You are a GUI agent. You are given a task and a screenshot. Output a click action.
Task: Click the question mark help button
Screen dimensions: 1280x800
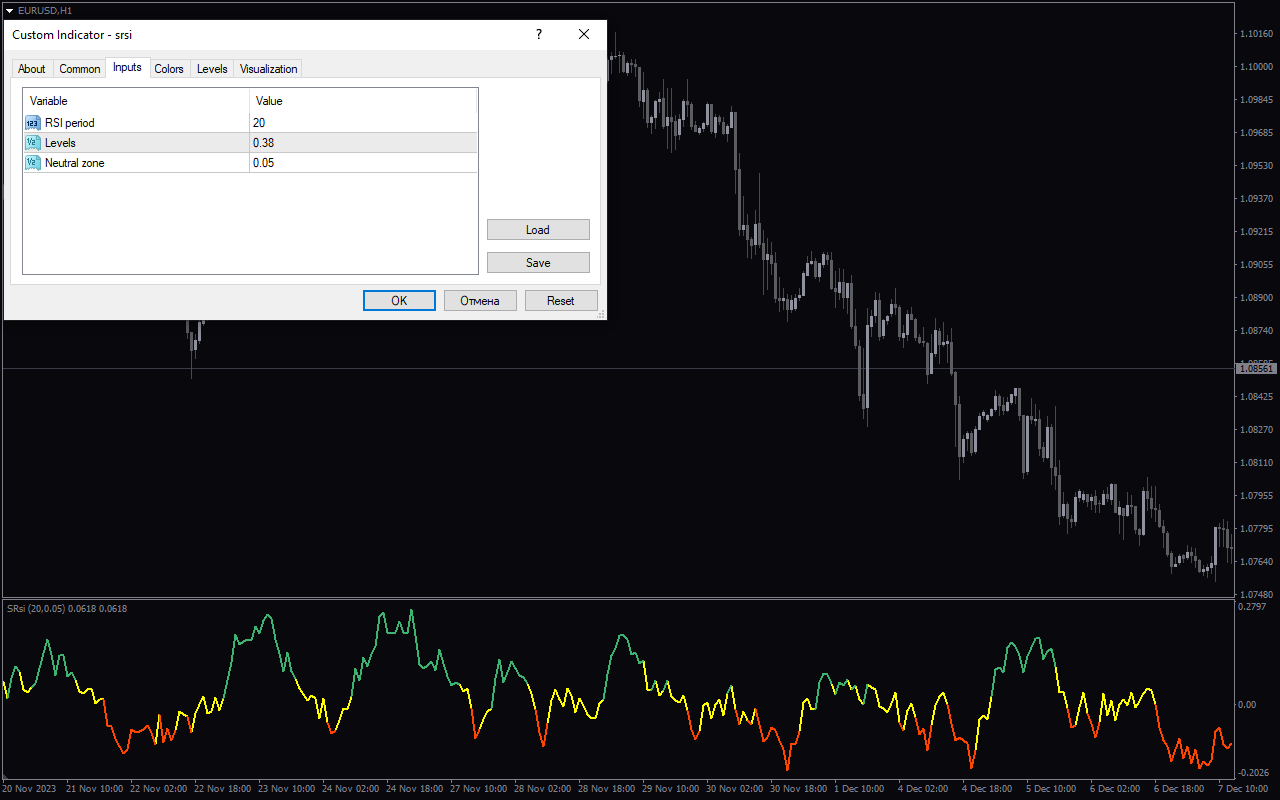point(539,34)
